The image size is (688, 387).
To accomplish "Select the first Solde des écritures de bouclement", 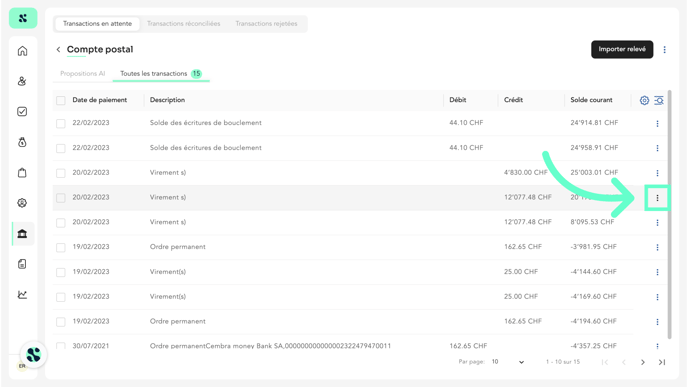I will tap(205, 123).
